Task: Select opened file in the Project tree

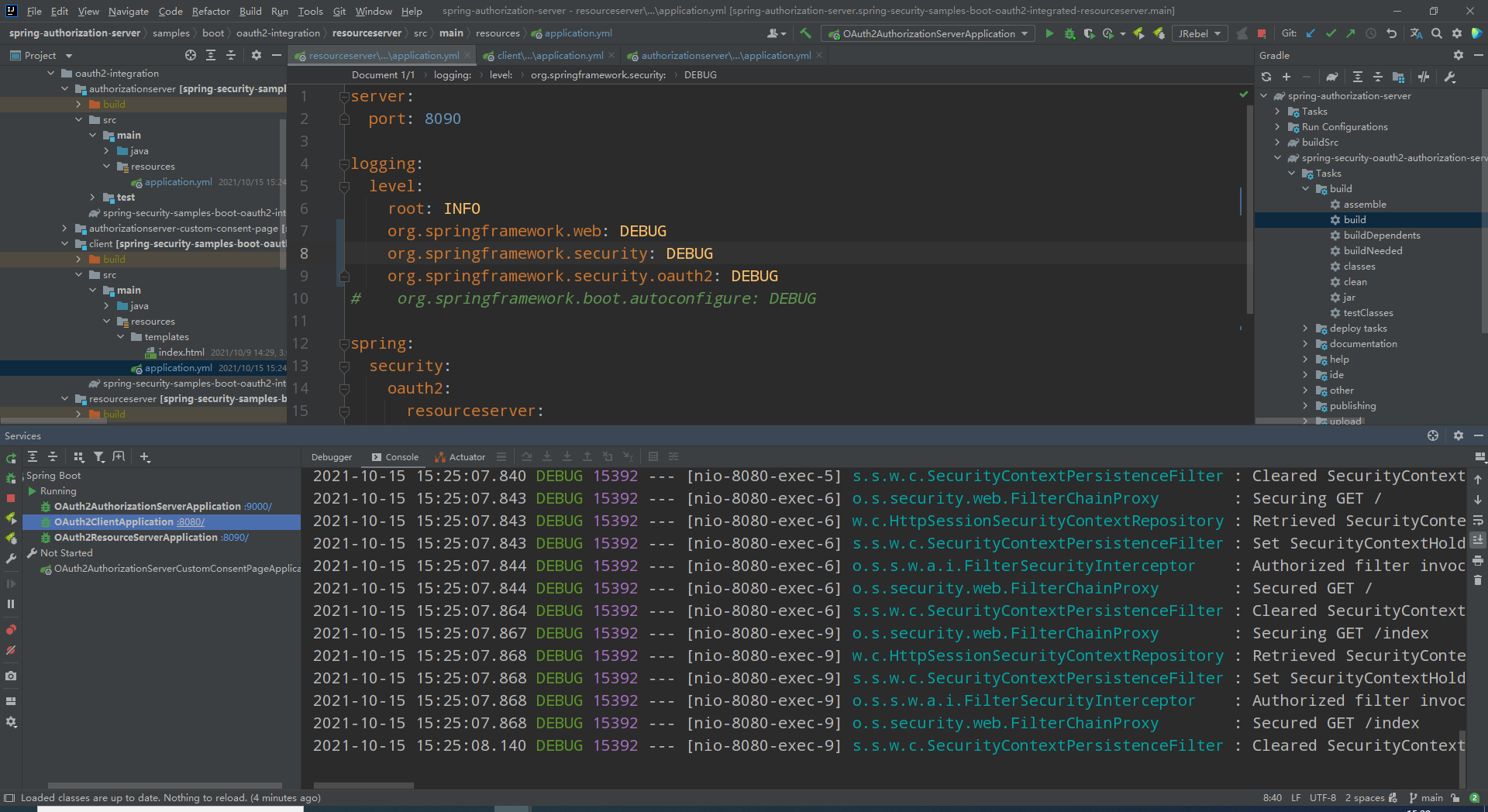Action: point(191,55)
